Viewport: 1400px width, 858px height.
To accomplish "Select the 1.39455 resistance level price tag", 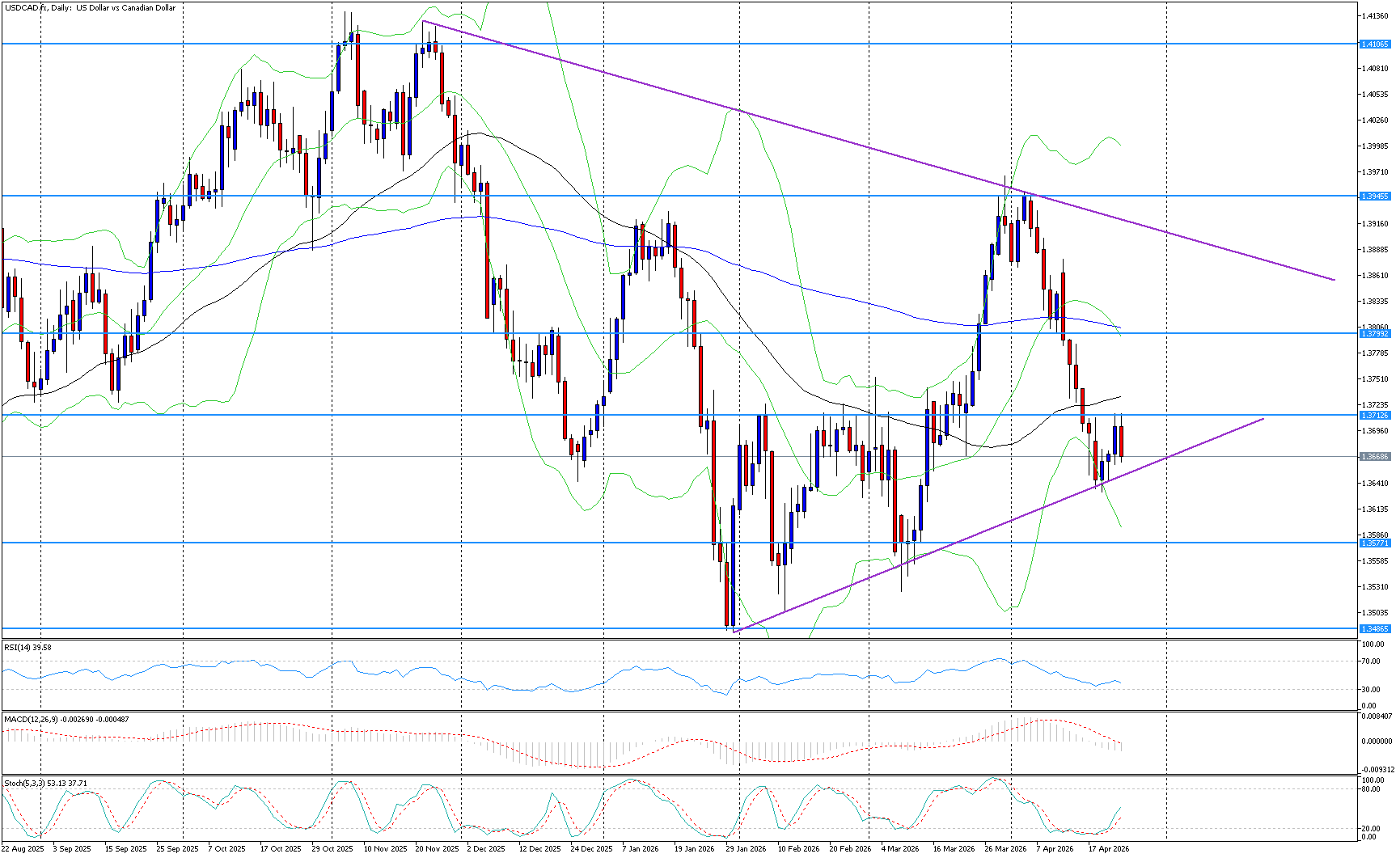I will [1374, 197].
